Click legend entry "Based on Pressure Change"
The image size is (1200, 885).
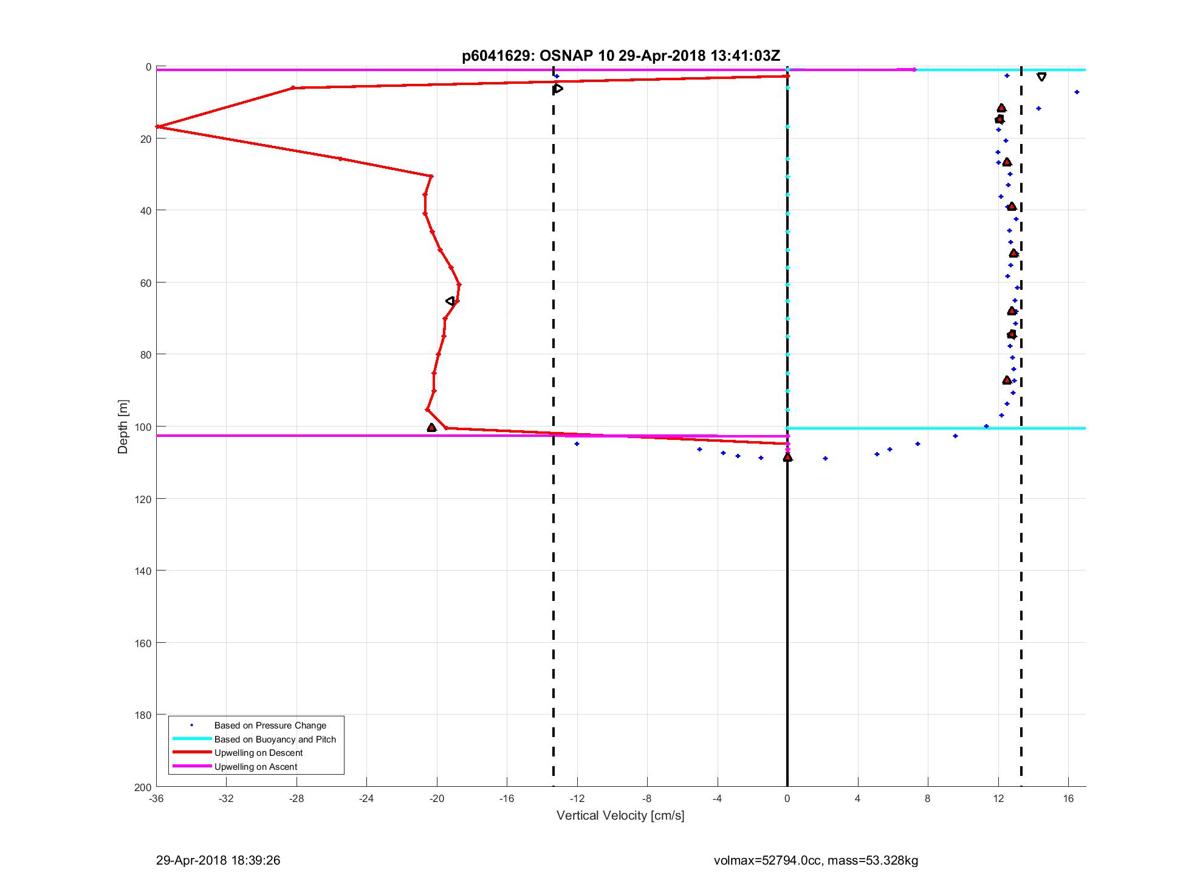click(x=270, y=725)
